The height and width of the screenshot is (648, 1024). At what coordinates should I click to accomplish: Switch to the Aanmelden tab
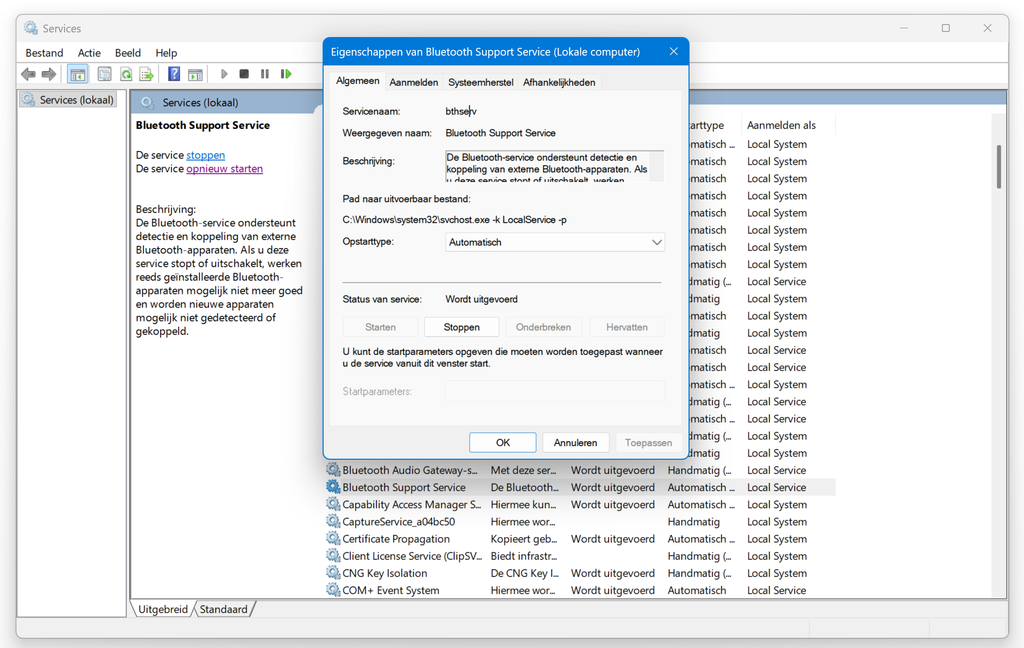413,82
